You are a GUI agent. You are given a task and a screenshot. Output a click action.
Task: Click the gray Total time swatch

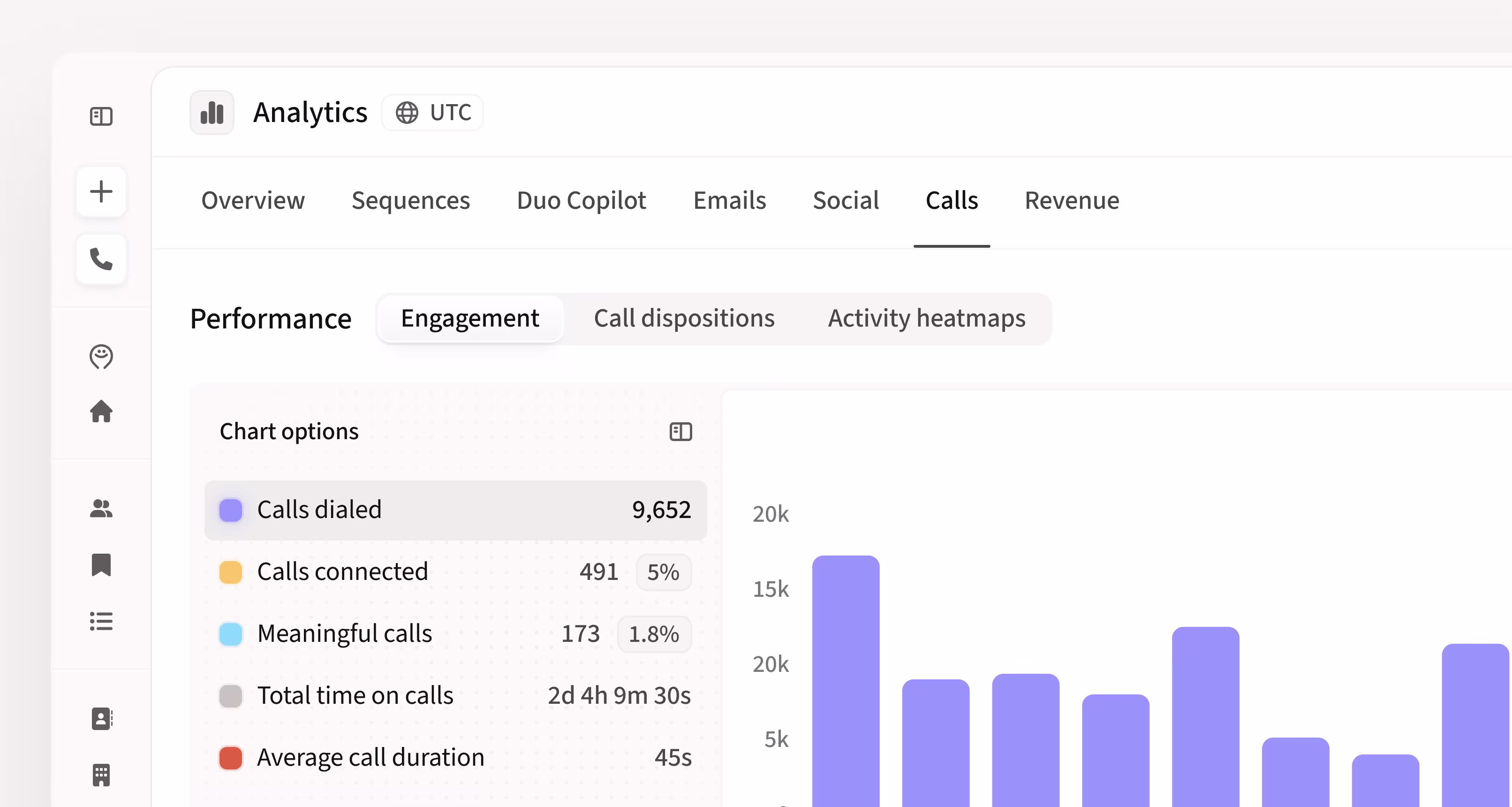click(231, 695)
